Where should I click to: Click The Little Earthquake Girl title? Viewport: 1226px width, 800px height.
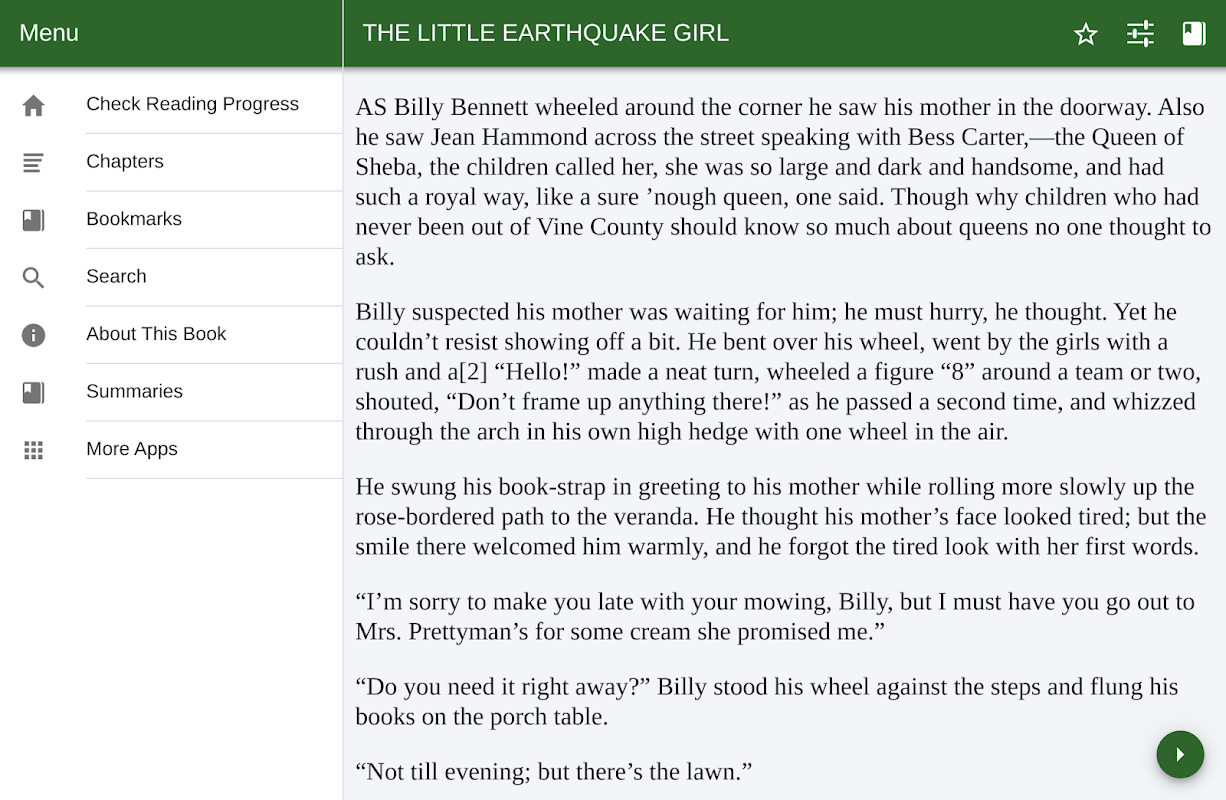coord(546,33)
